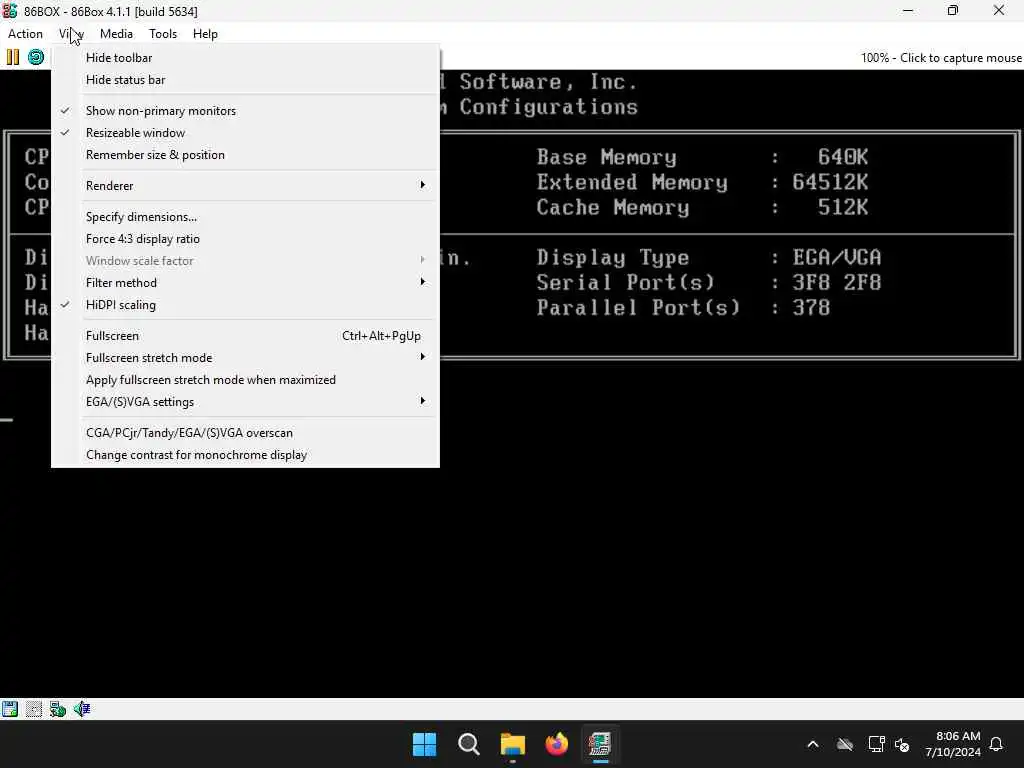Toggle Resizeable window option
This screenshot has height=768, width=1024.
coord(245,133)
